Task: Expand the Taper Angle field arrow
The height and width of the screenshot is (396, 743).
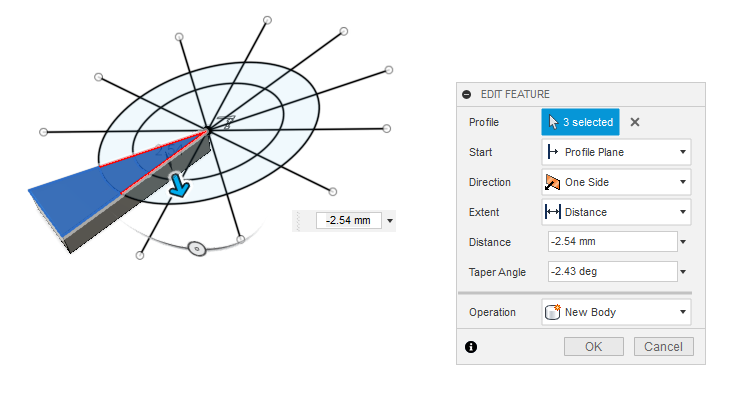Action: pyautogui.click(x=683, y=272)
